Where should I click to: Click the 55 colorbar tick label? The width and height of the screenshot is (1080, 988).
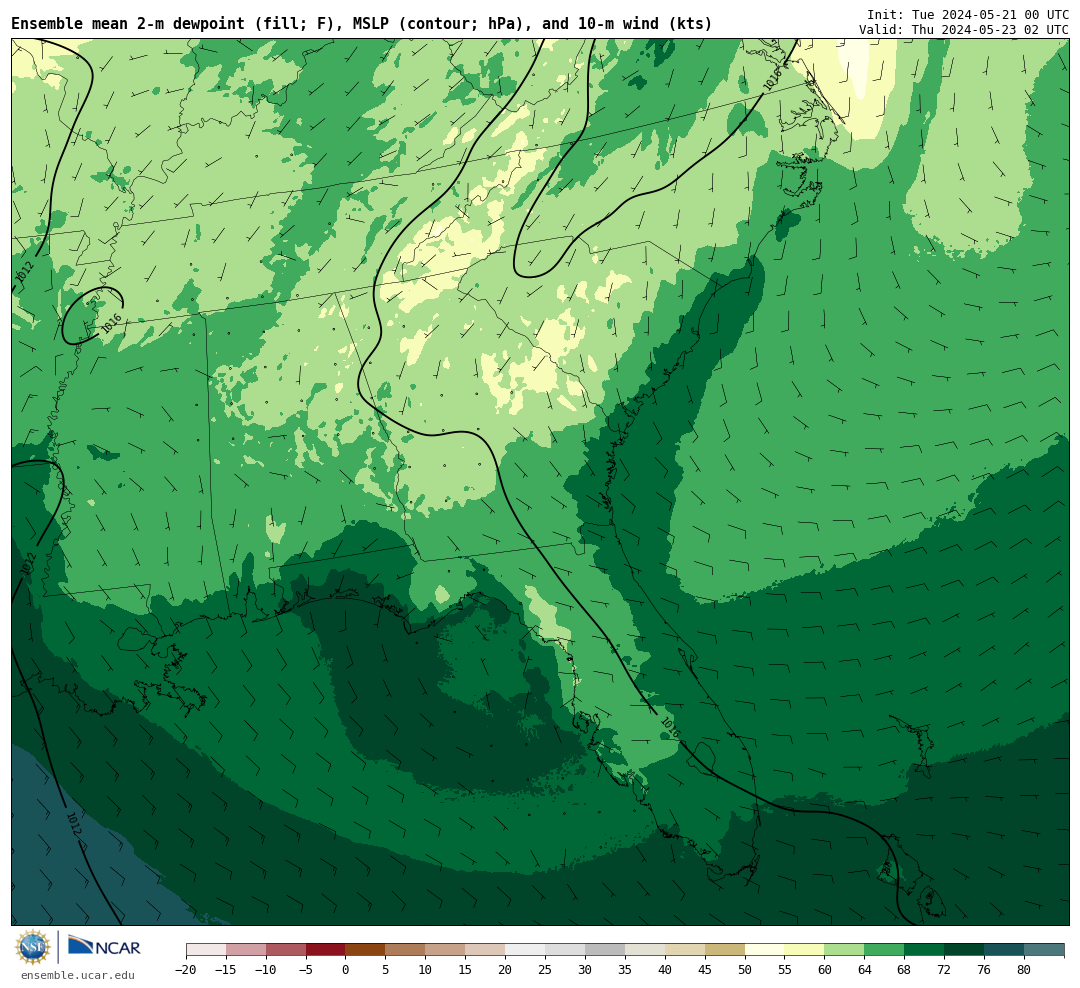pyautogui.click(x=785, y=970)
